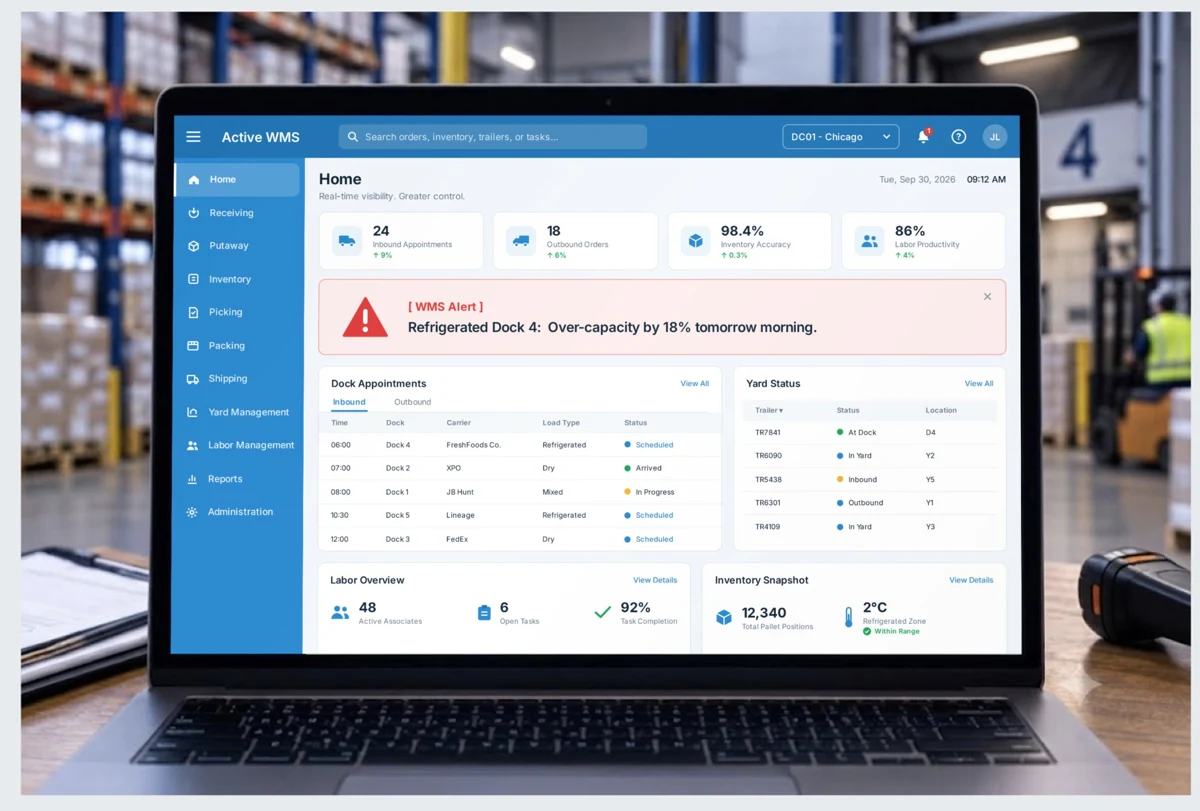Click the Task Completion checkmark icon
This screenshot has height=811, width=1200.
coord(602,612)
